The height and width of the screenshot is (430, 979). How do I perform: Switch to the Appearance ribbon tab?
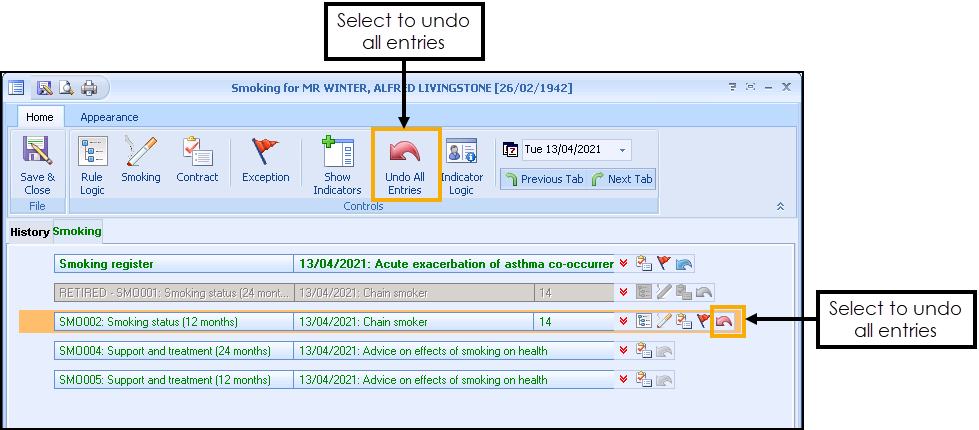click(109, 117)
